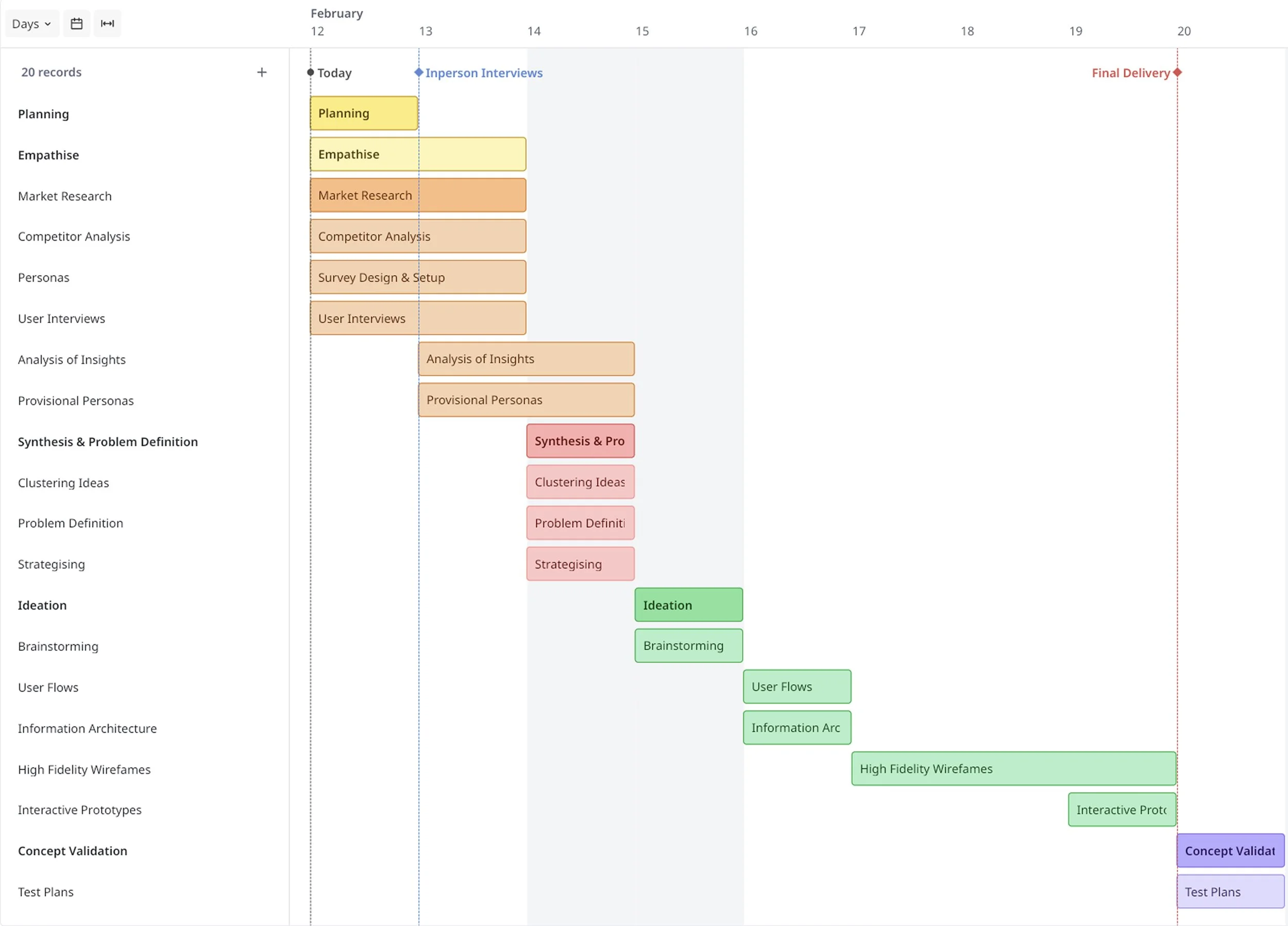The height and width of the screenshot is (926, 1288).
Task: Click the Ideation group in record list
Action: [x=42, y=605]
